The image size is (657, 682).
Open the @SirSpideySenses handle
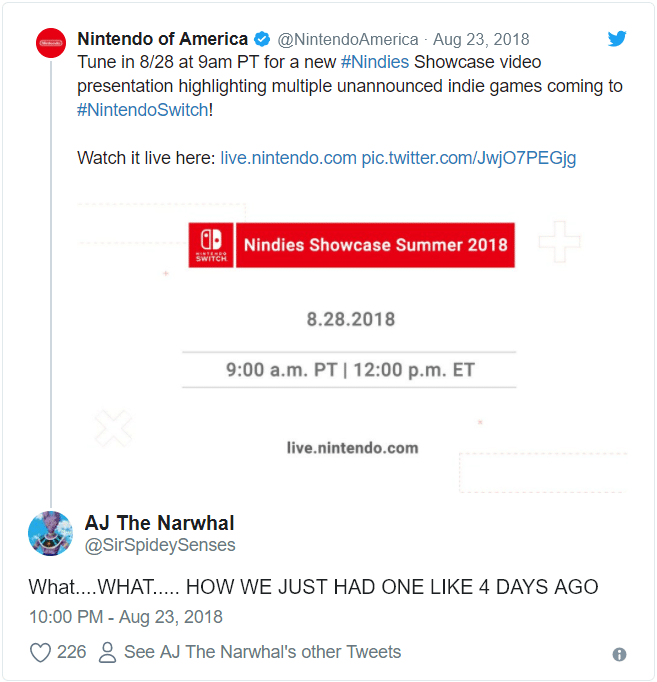160,545
